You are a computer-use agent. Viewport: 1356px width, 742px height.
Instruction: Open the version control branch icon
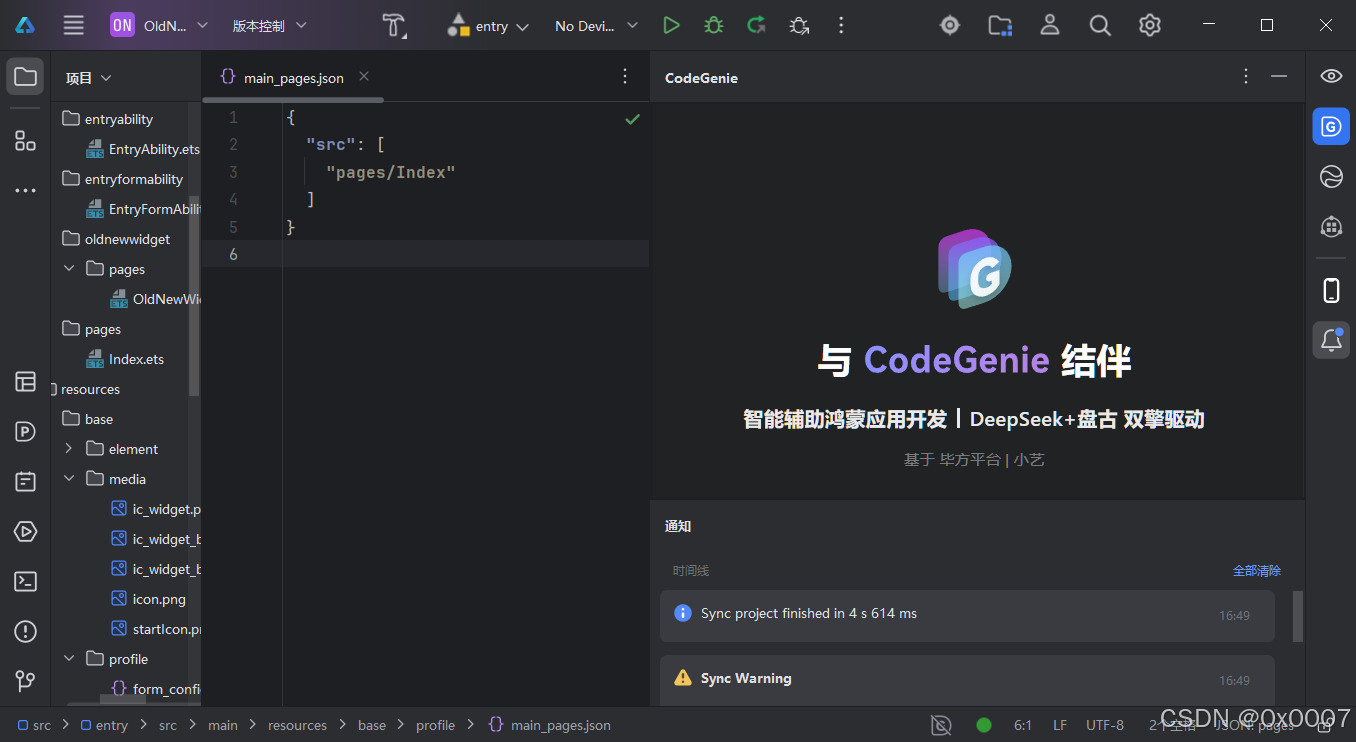pyautogui.click(x=26, y=681)
